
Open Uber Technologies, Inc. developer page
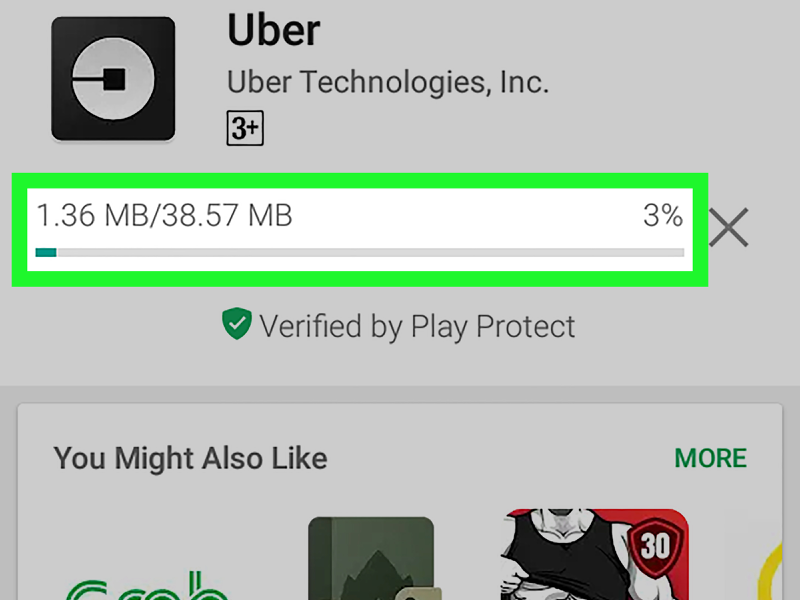pos(388,82)
